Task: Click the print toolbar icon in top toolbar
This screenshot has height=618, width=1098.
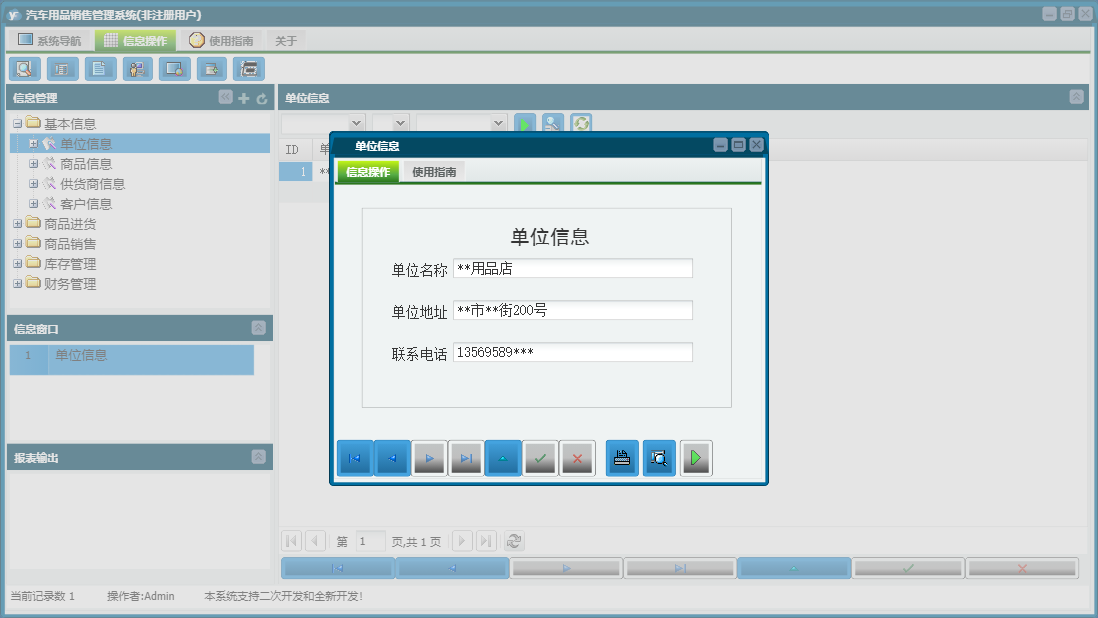Action: (x=248, y=68)
